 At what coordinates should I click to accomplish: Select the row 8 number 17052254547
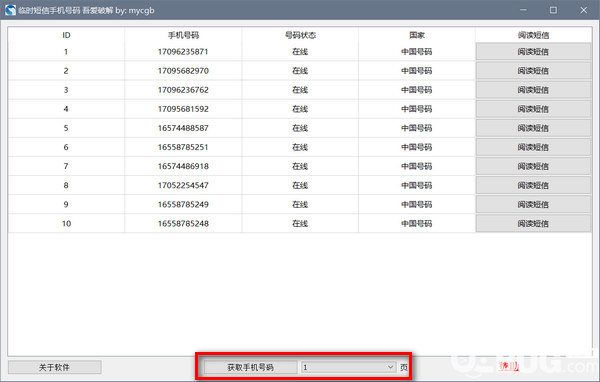point(183,186)
